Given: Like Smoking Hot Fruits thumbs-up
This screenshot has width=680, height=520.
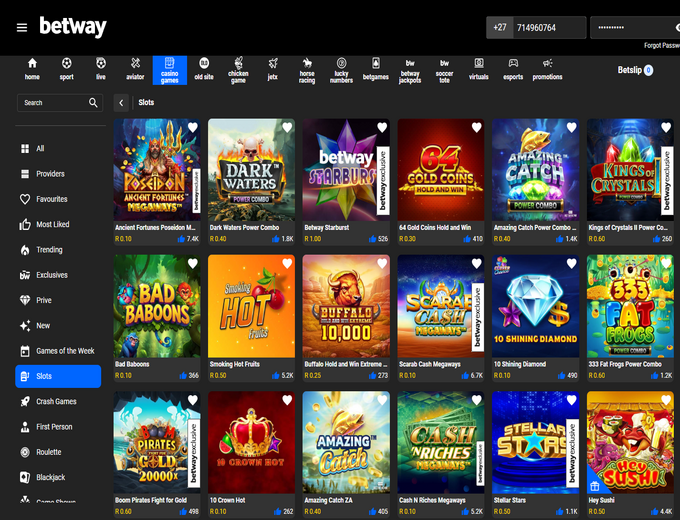Looking at the screenshot, I should click(275, 376).
